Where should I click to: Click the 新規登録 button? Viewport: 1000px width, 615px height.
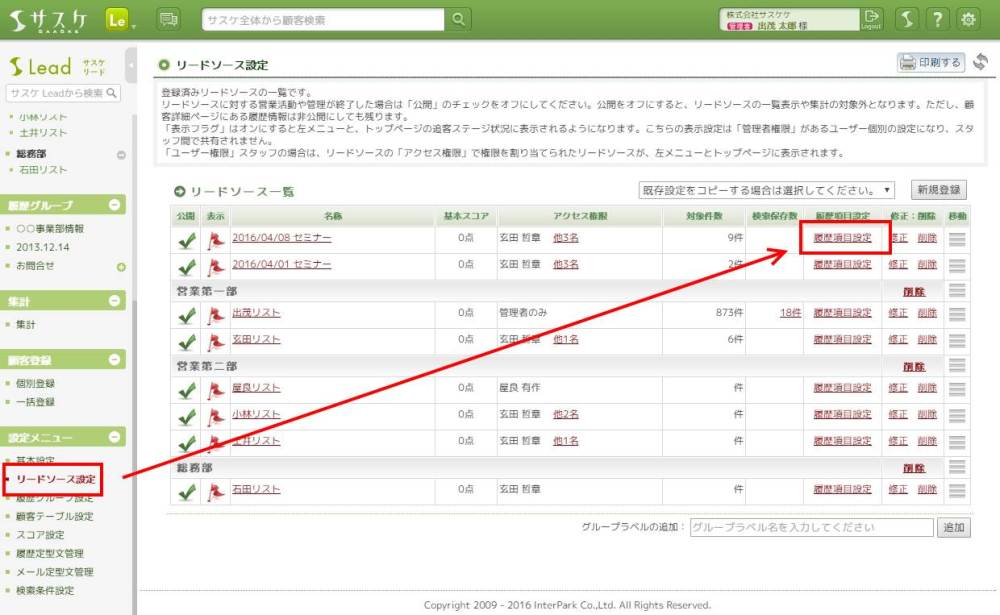pos(939,190)
